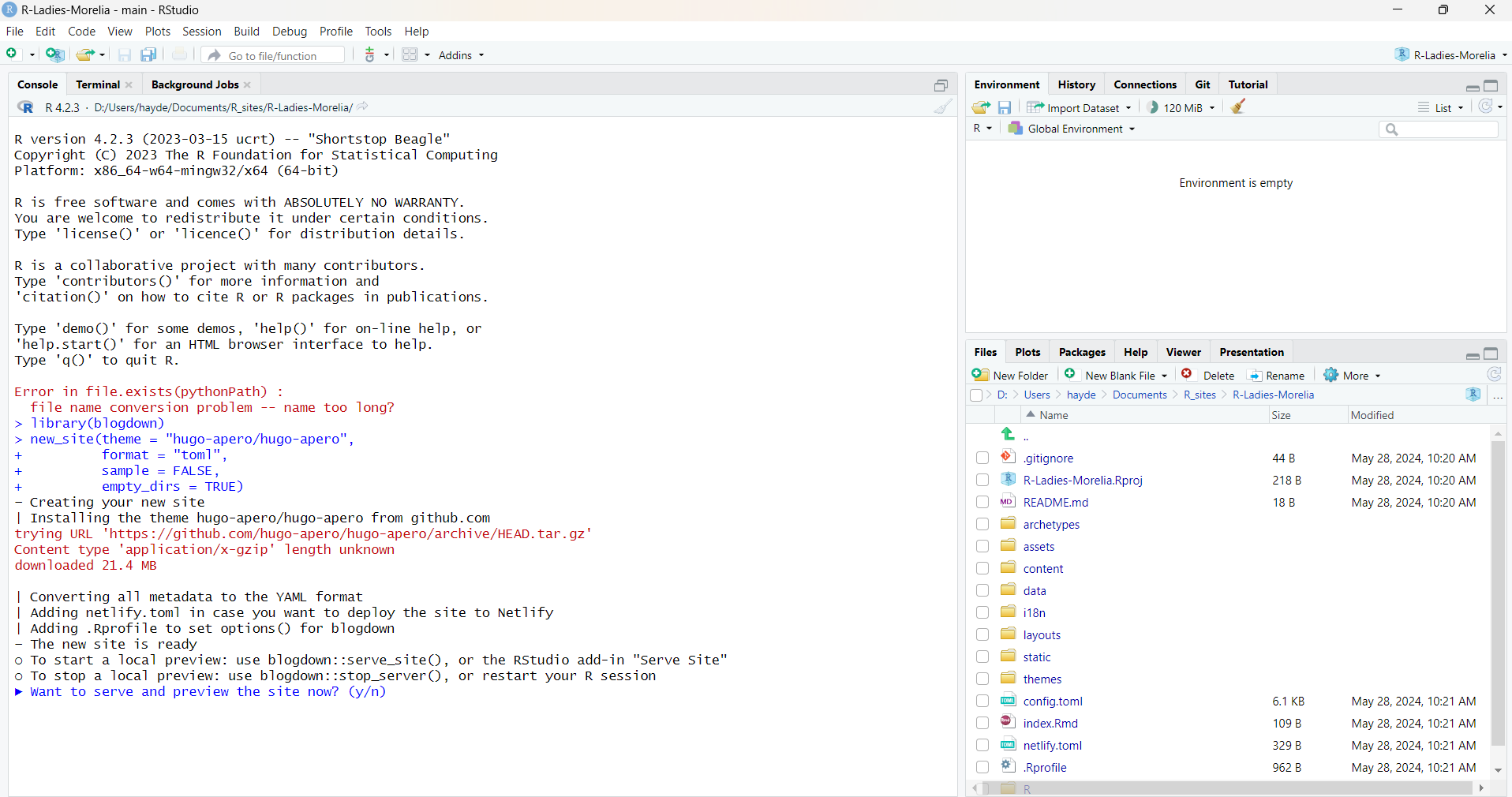The height and width of the screenshot is (797, 1512).
Task: Tick the config.toml file checkbox
Action: [x=982, y=702]
